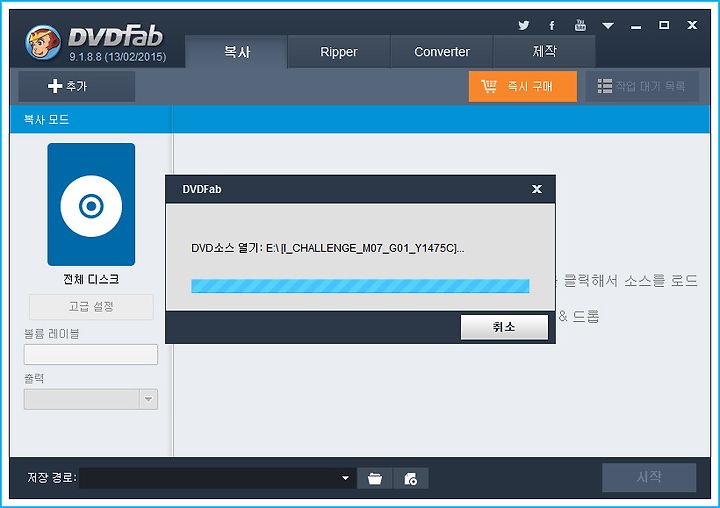Click the version text 9.1.8.8 (13/02/2015)
The width and height of the screenshot is (720, 508).
pos(118,57)
